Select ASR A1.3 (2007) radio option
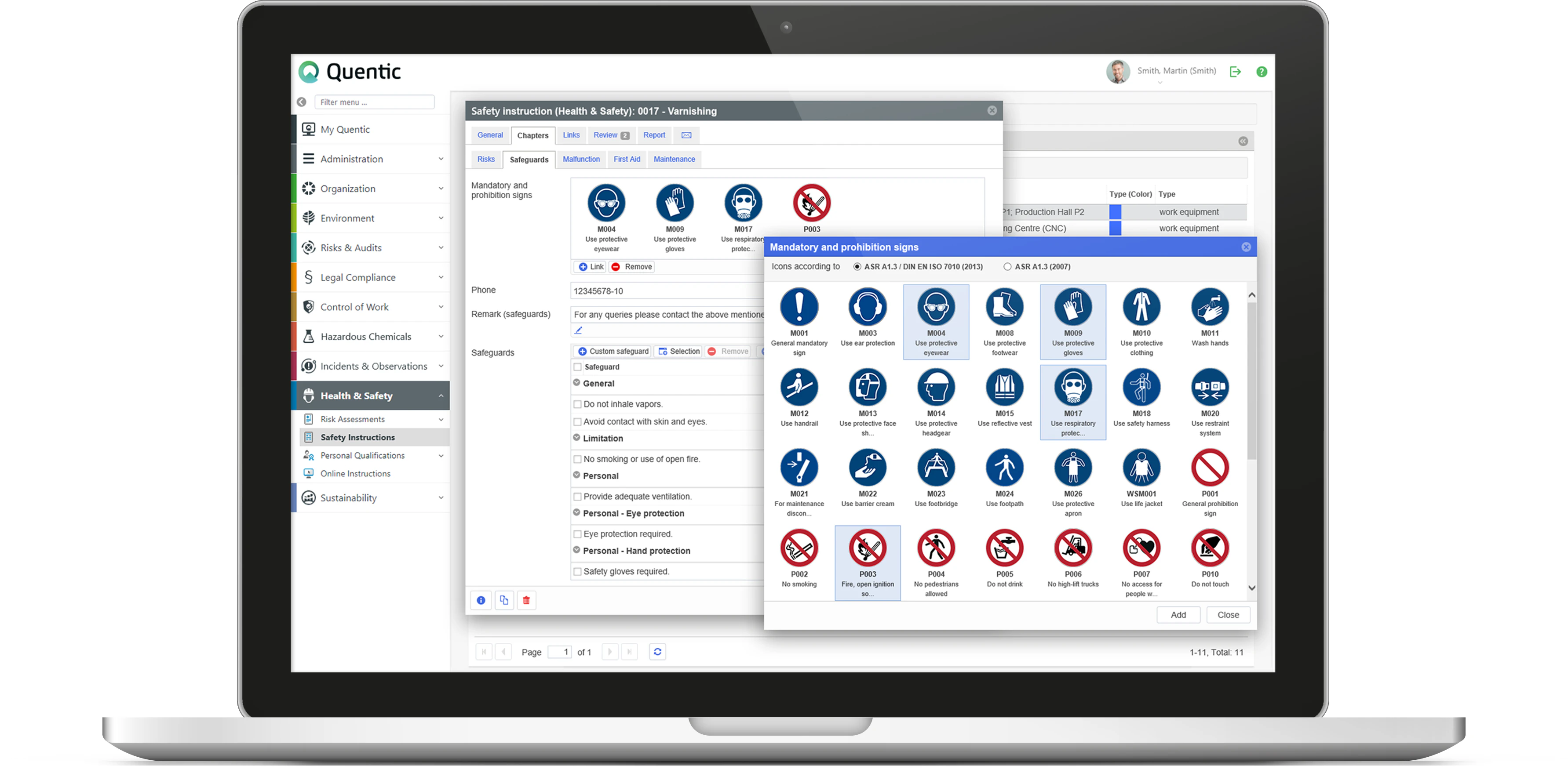Viewport: 1568px width, 784px height. click(x=1007, y=266)
